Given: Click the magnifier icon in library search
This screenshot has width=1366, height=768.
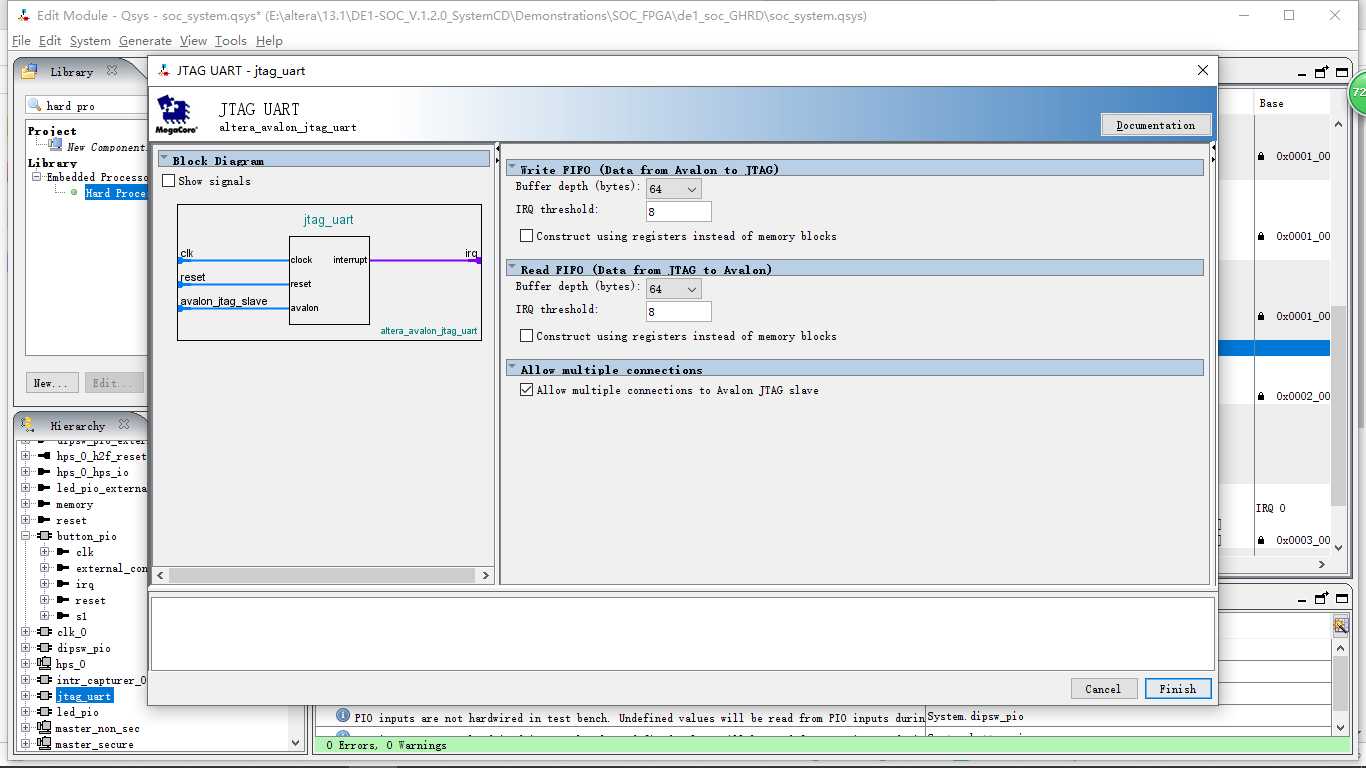Looking at the screenshot, I should 35,105.
